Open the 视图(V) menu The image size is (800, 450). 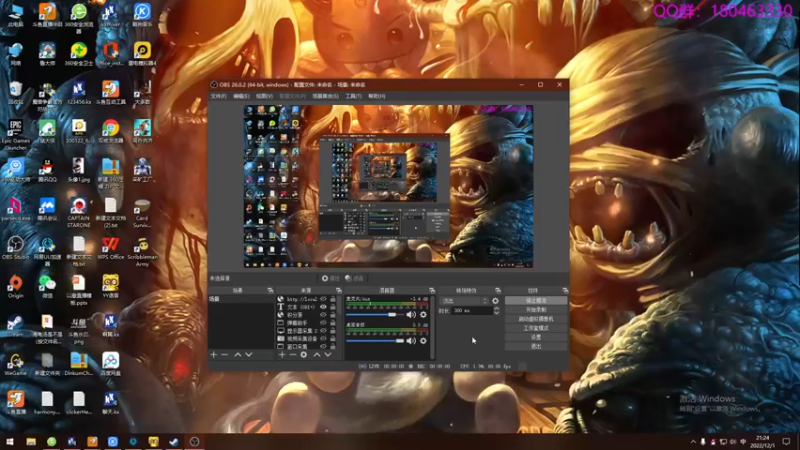coord(264,96)
